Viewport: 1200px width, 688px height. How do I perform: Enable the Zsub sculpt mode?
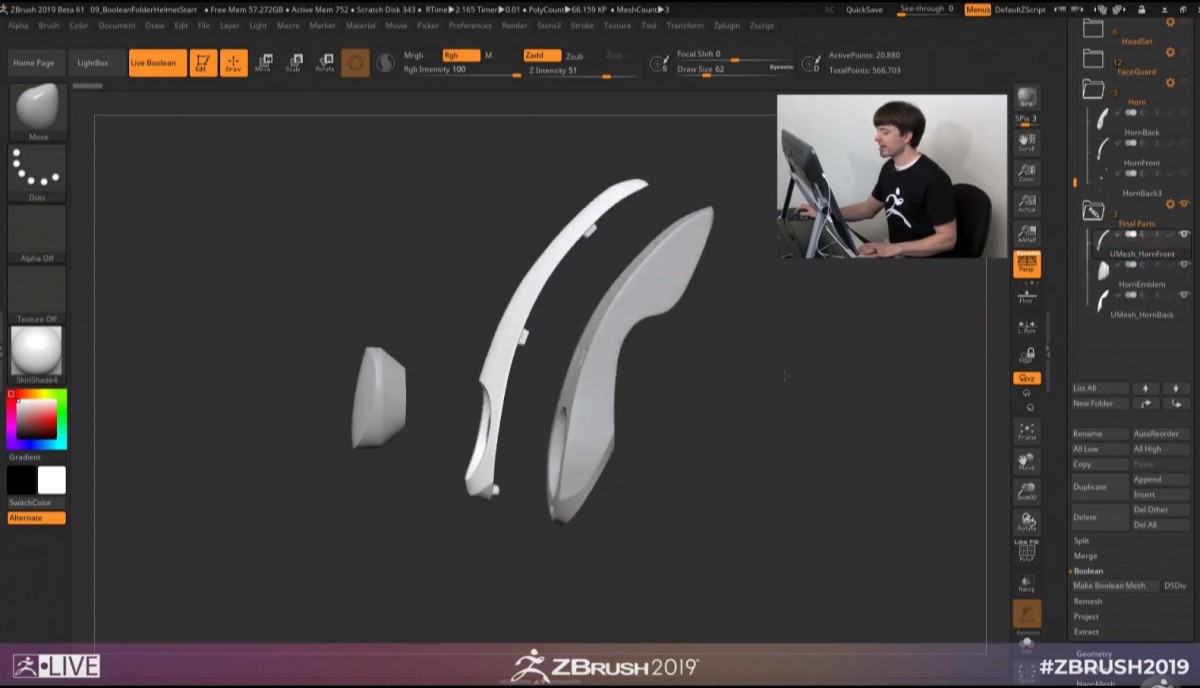(x=574, y=56)
